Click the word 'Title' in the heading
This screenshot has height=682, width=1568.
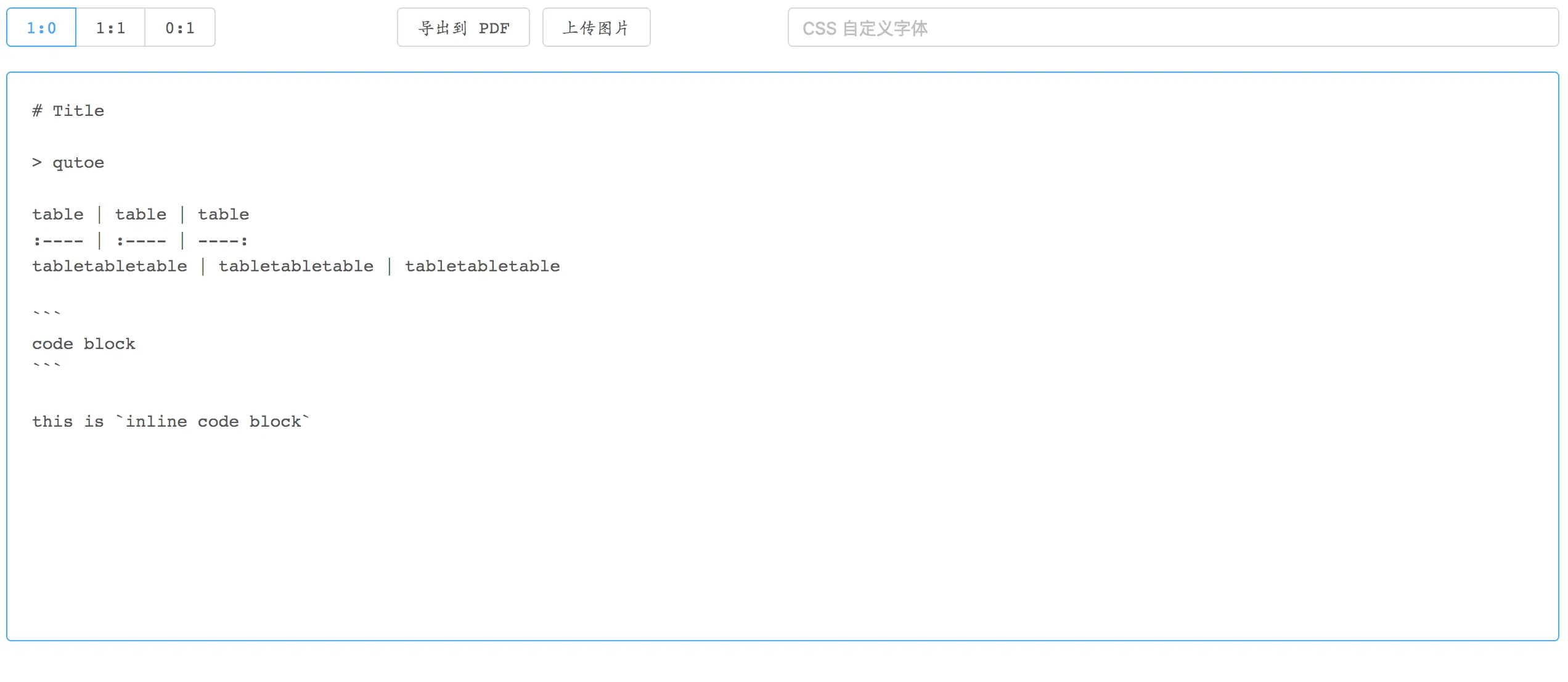(x=78, y=110)
